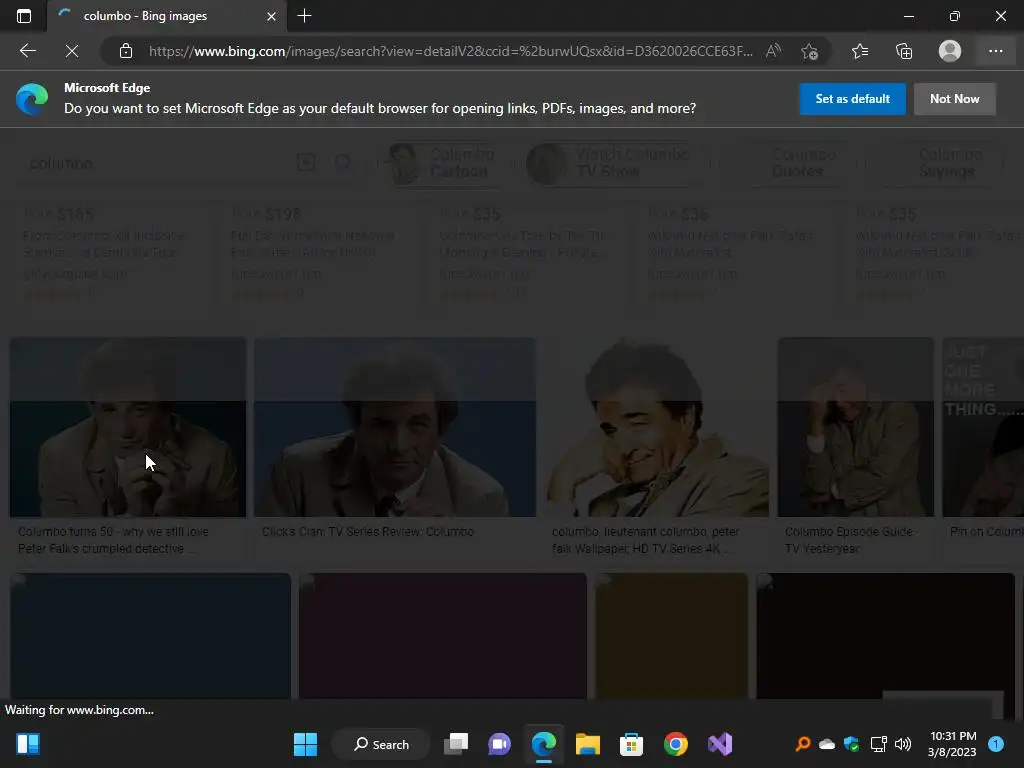This screenshot has width=1024, height=768.
Task: Switch to Microsoft Edge on taskbar
Action: [x=543, y=744]
